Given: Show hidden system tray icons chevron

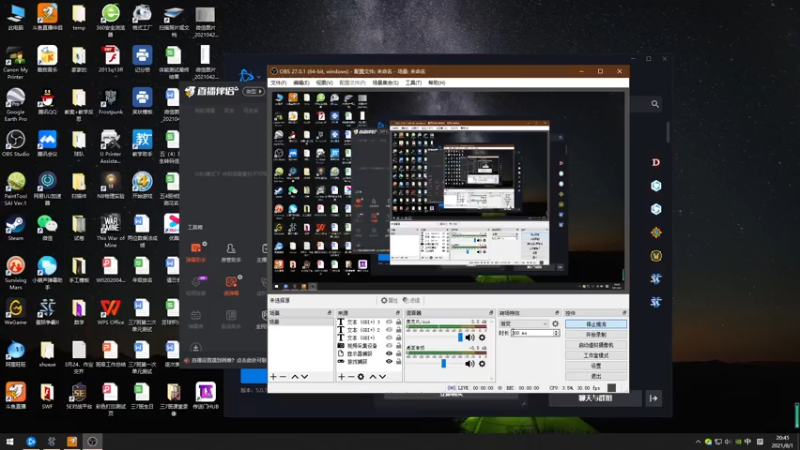Looking at the screenshot, I should 698,441.
